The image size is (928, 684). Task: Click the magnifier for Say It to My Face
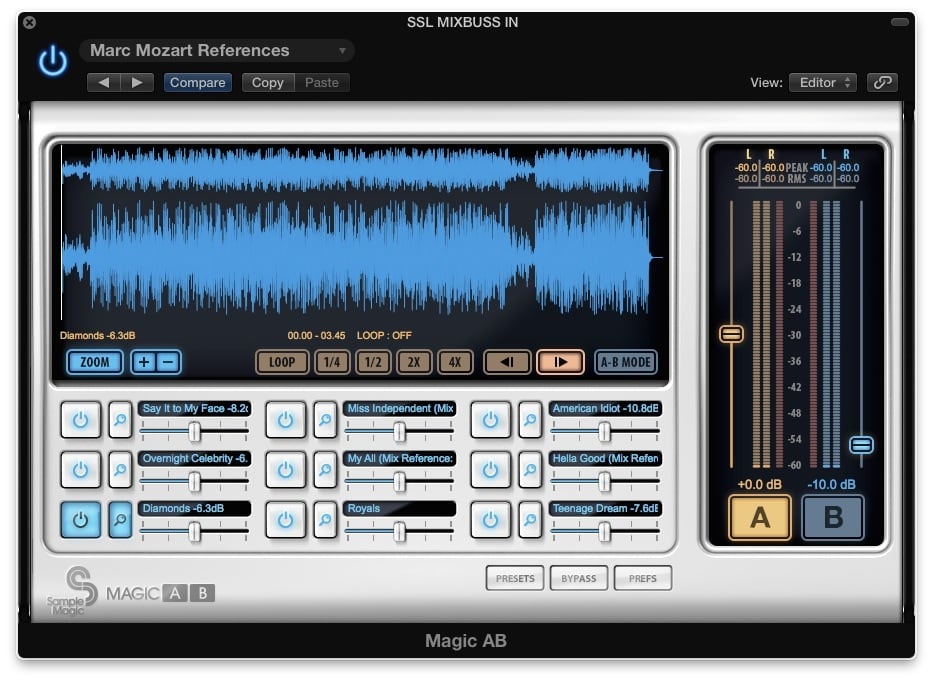[120, 420]
